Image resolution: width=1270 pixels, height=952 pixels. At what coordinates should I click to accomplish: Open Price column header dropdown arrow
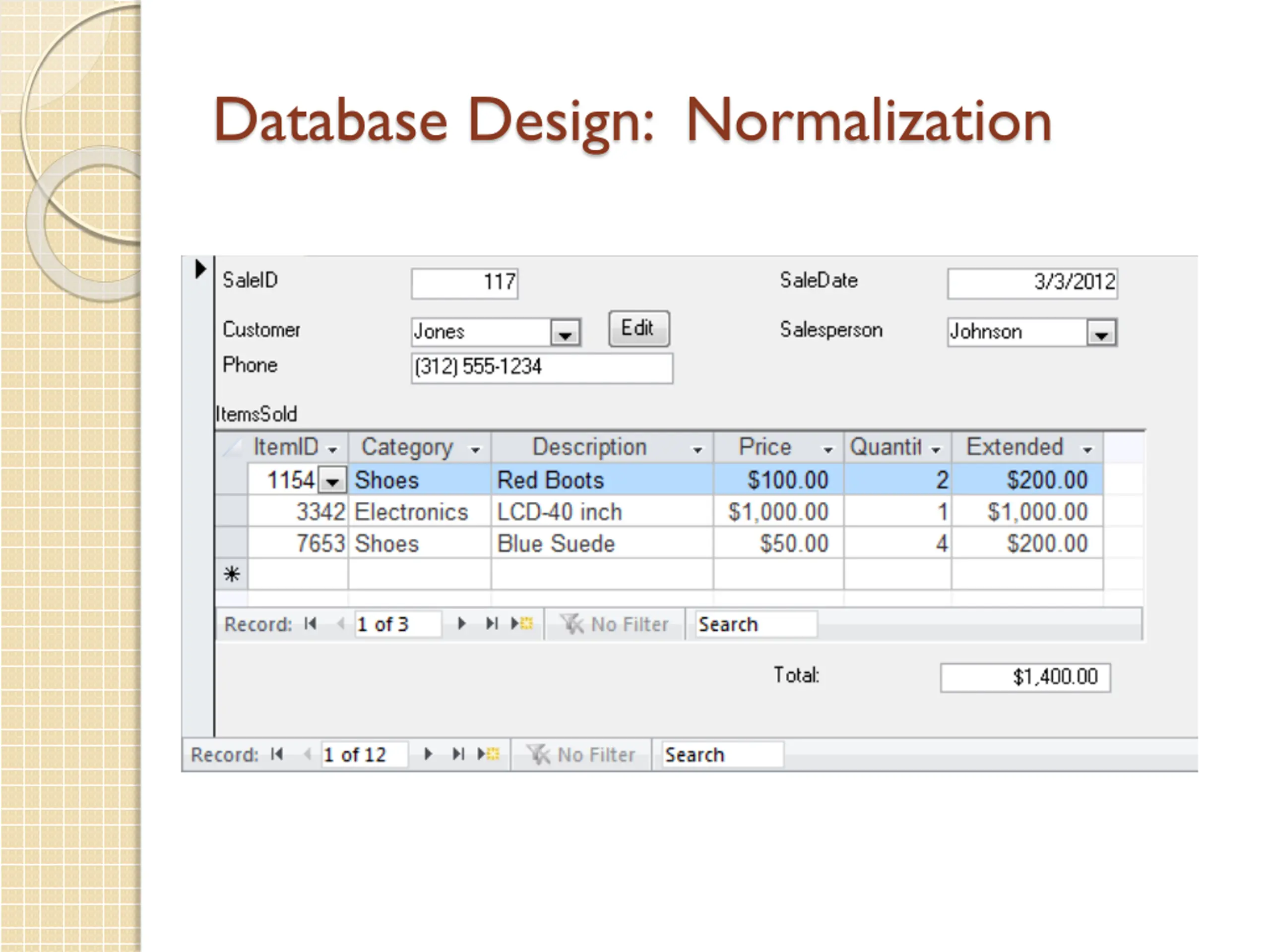click(x=828, y=449)
